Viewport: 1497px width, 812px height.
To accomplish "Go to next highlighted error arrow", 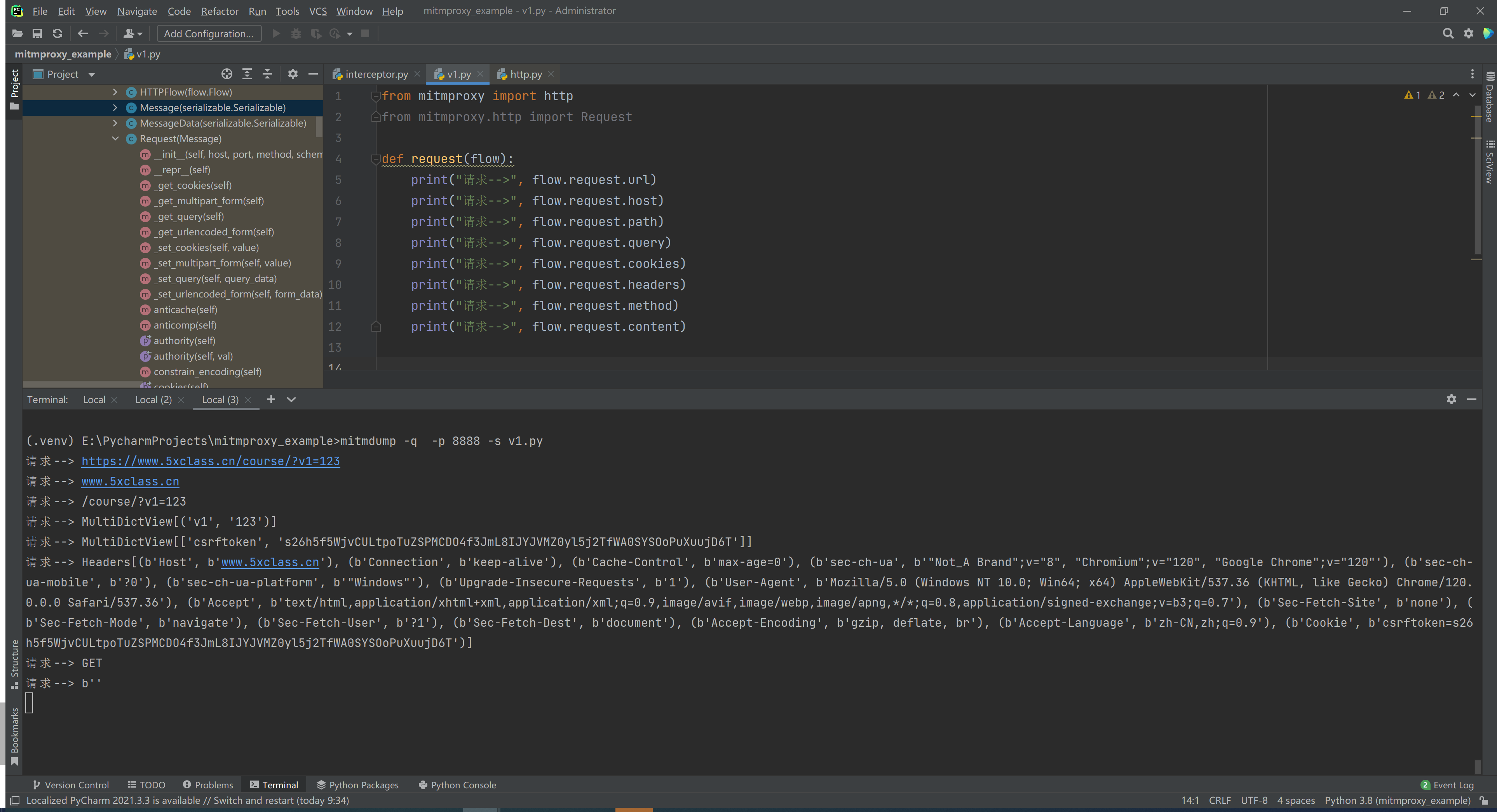I will pyautogui.click(x=1473, y=95).
